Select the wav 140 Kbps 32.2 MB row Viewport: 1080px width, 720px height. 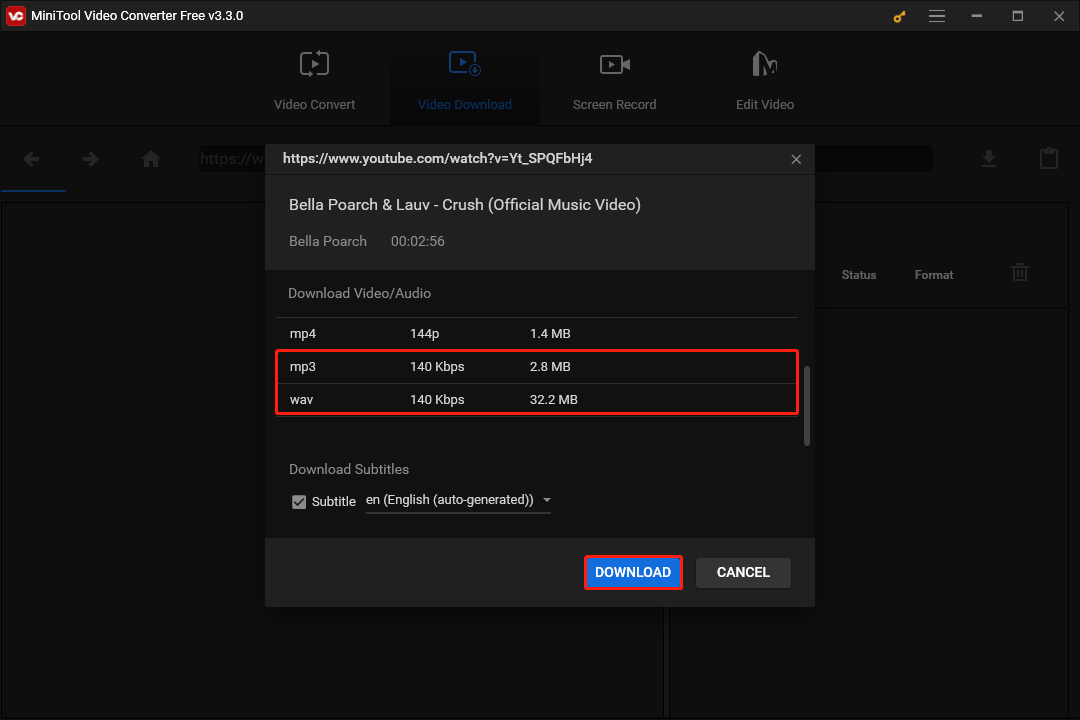click(537, 400)
